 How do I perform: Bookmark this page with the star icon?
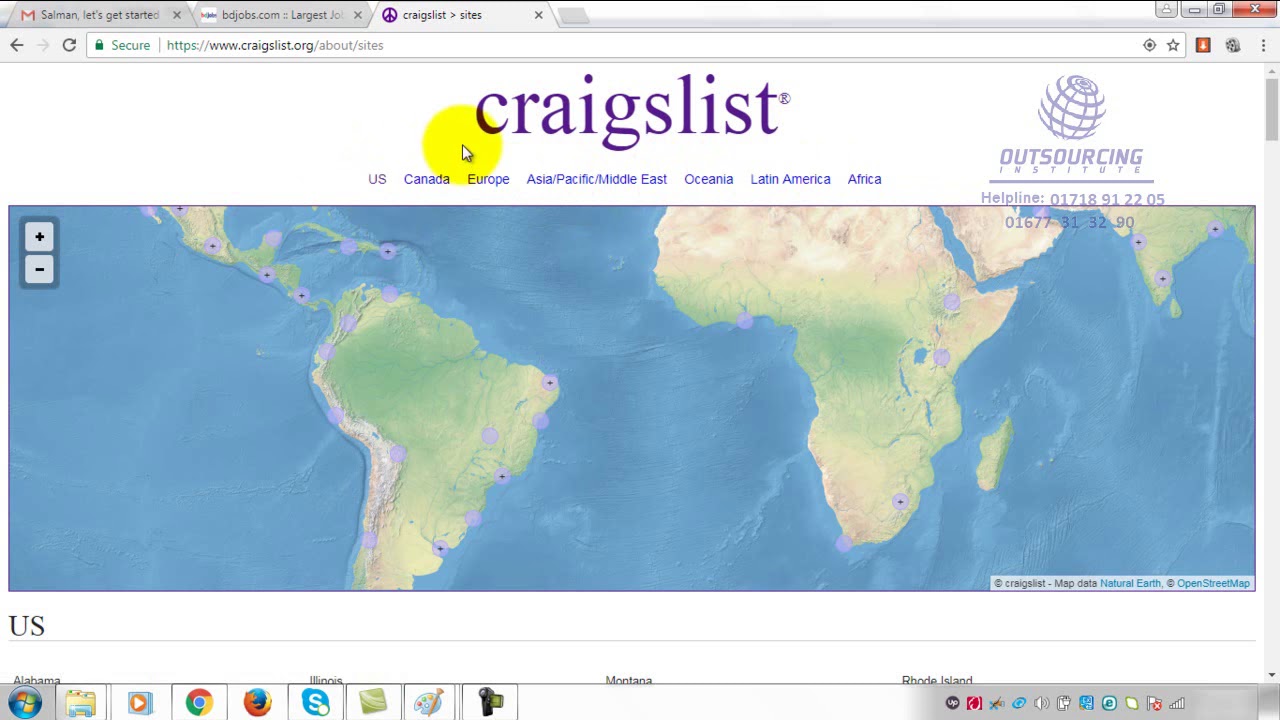(x=1173, y=45)
